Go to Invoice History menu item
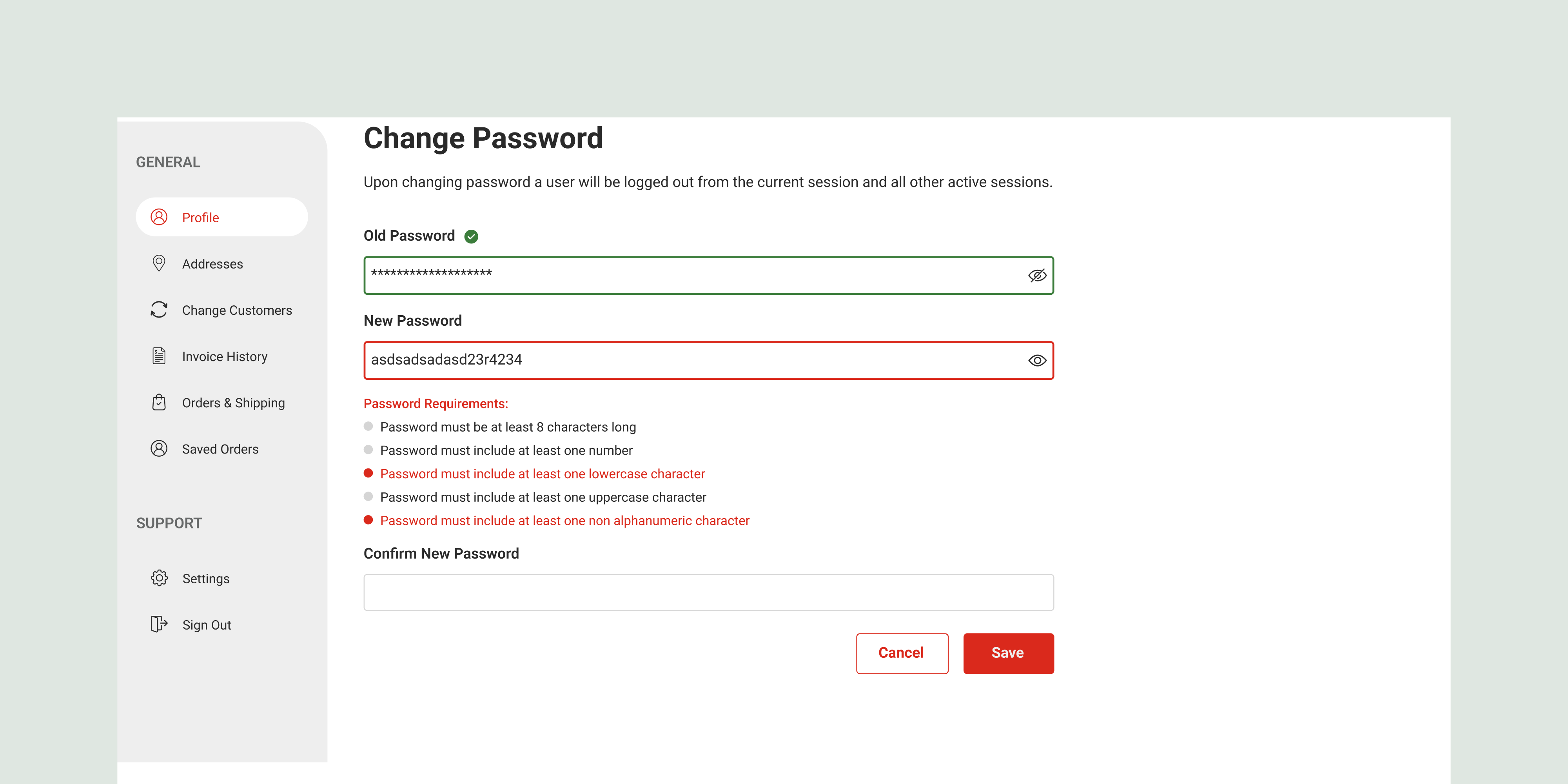 [x=225, y=356]
